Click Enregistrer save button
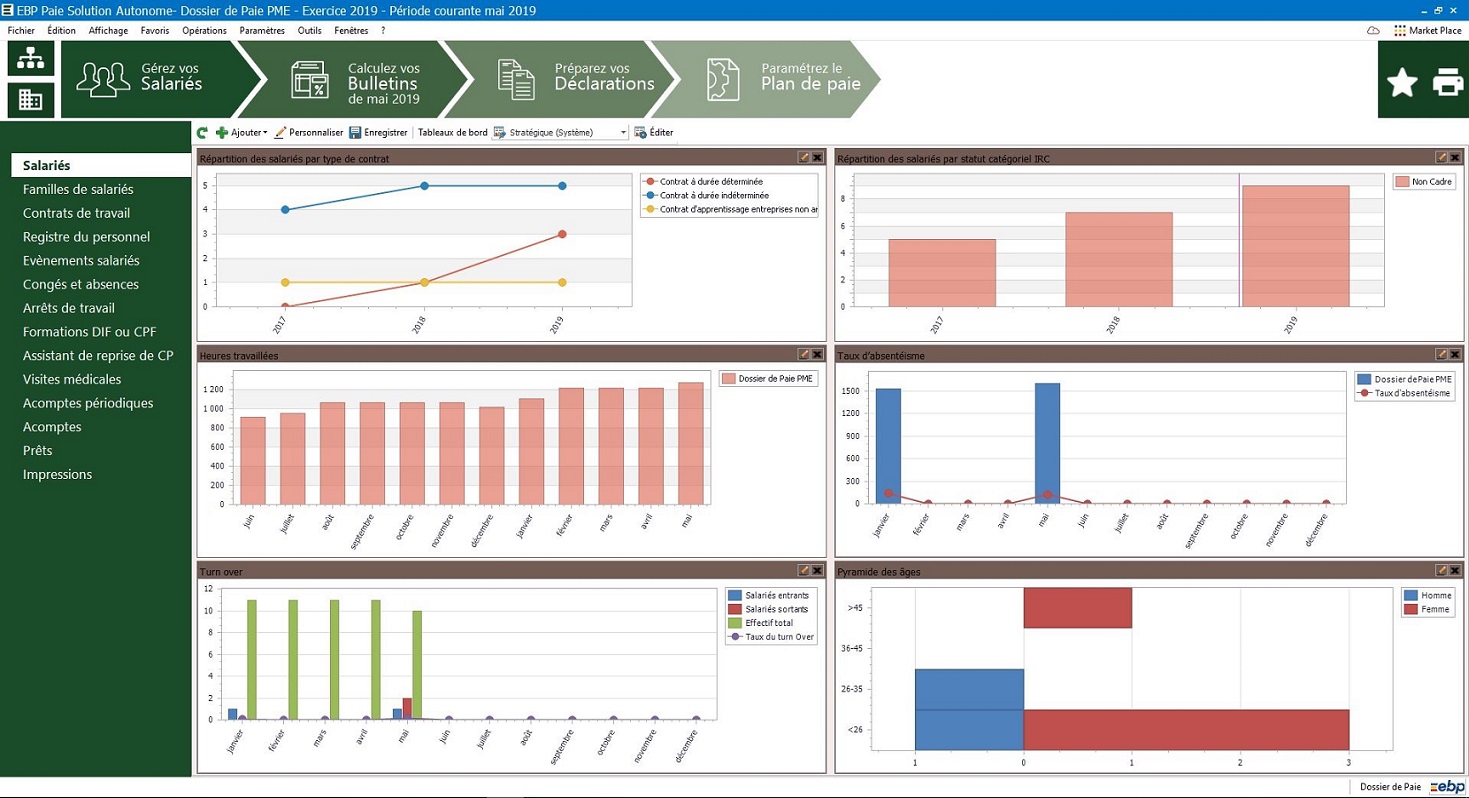This screenshot has height=798, width=1469. pos(378,132)
